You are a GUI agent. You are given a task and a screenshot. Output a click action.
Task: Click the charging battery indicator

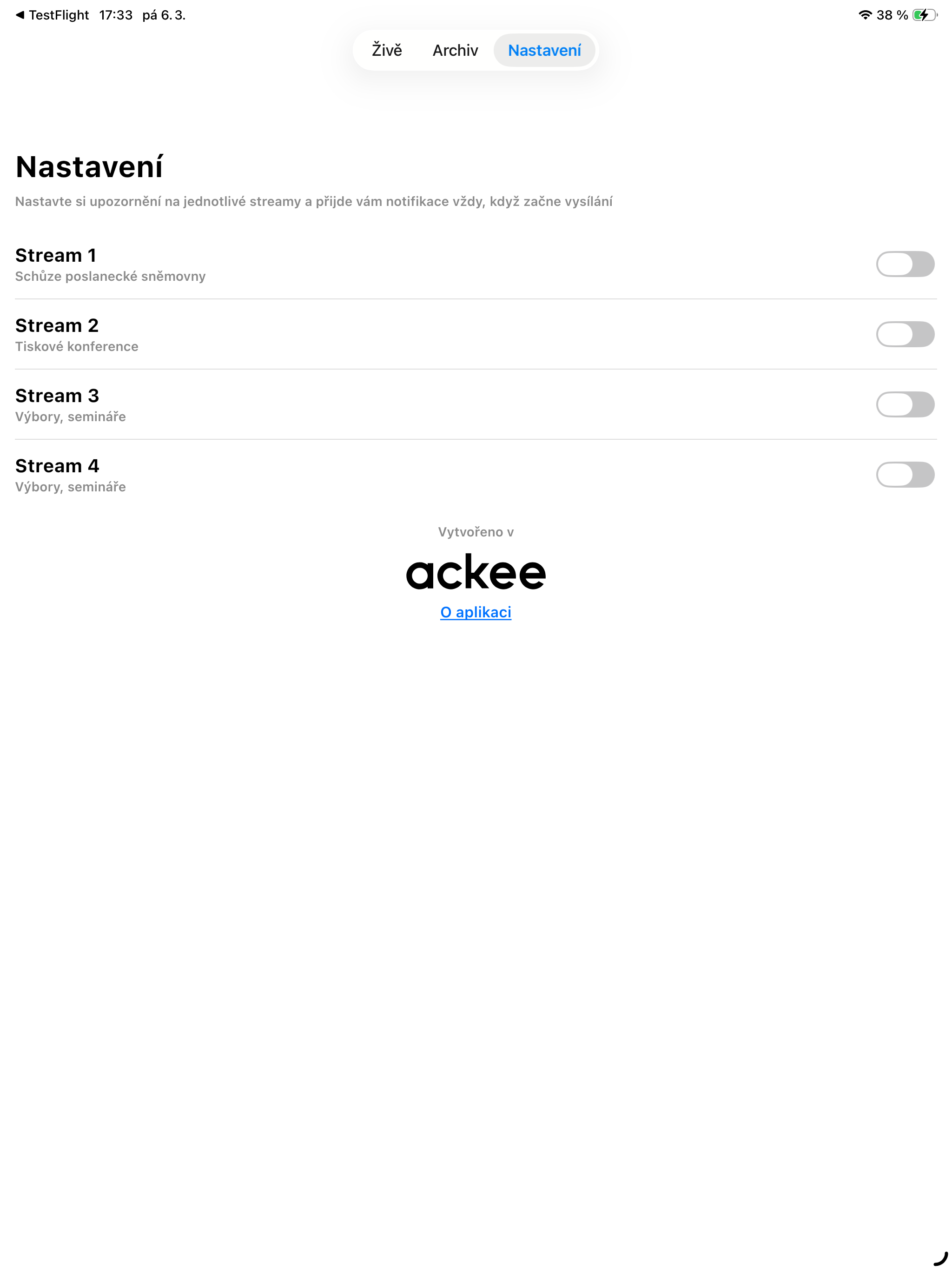924,15
